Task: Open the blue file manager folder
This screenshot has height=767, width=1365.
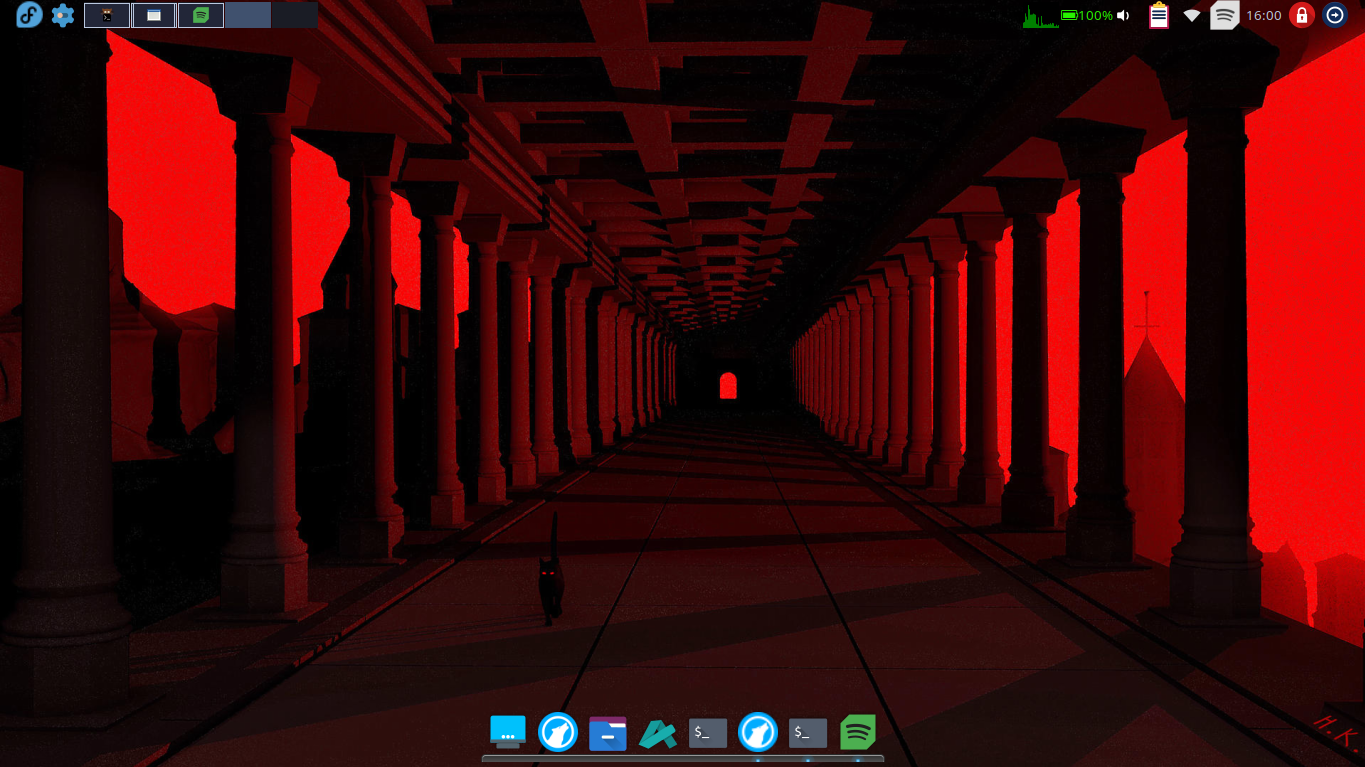Action: 608,733
